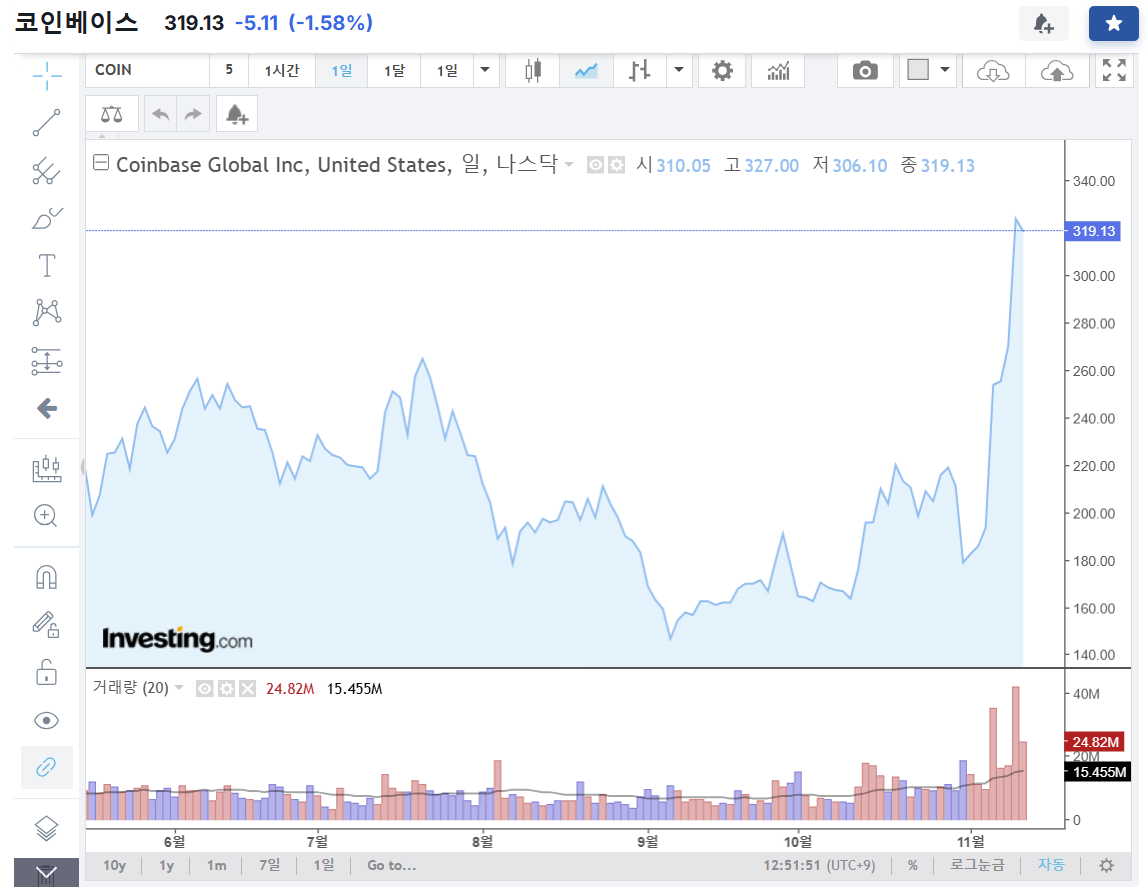Click the COIN symbol input field
This screenshot has width=1148, height=887.
[147, 70]
